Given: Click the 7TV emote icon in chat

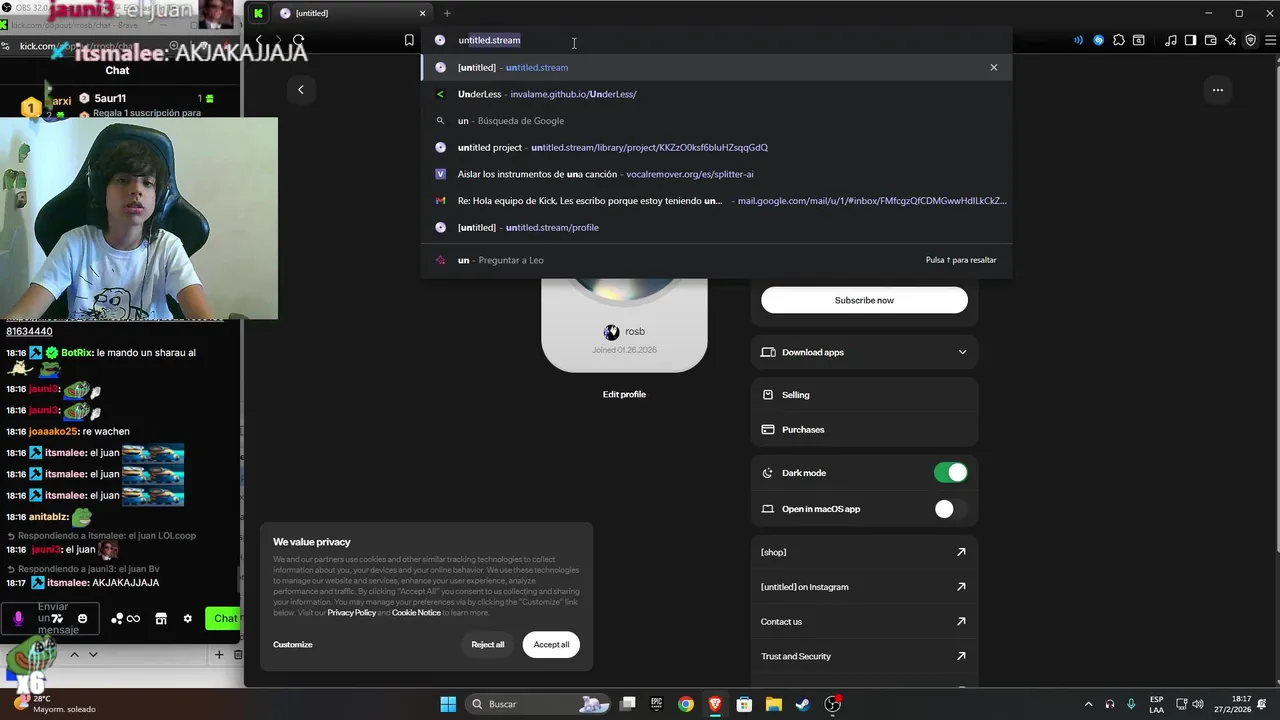Looking at the screenshot, I should click(x=57, y=619).
